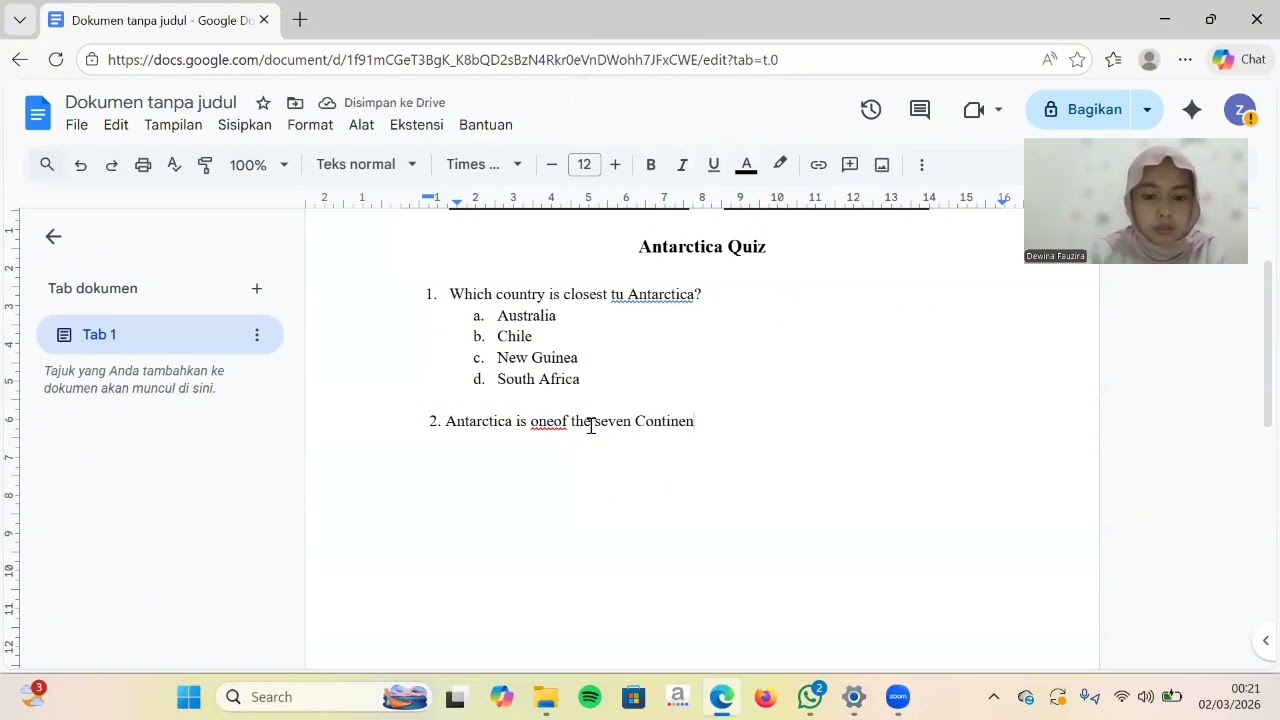The height and width of the screenshot is (720, 1280).
Task: Show hidden system tray icons
Action: tap(993, 697)
